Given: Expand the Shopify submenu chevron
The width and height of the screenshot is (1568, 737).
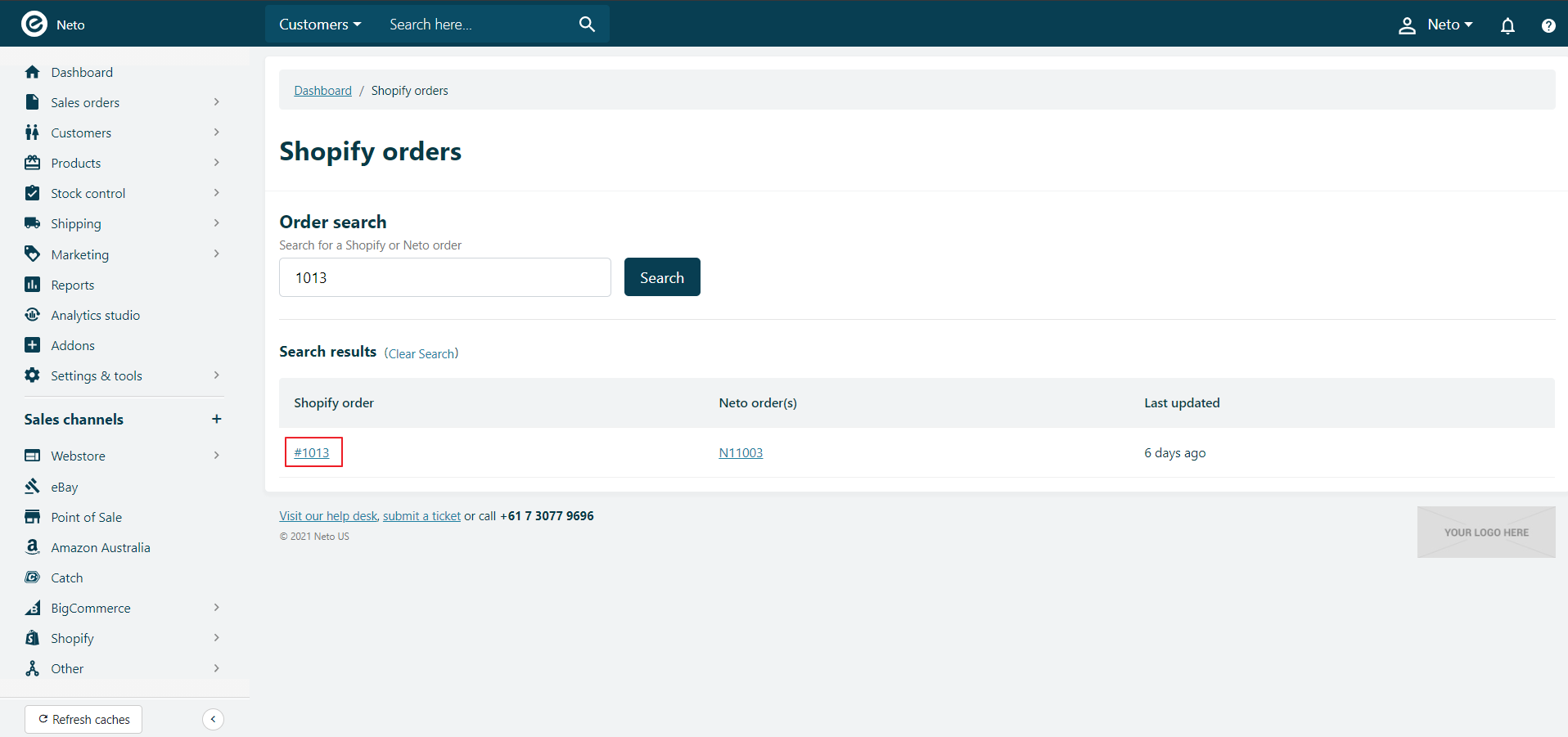Looking at the screenshot, I should 216,638.
